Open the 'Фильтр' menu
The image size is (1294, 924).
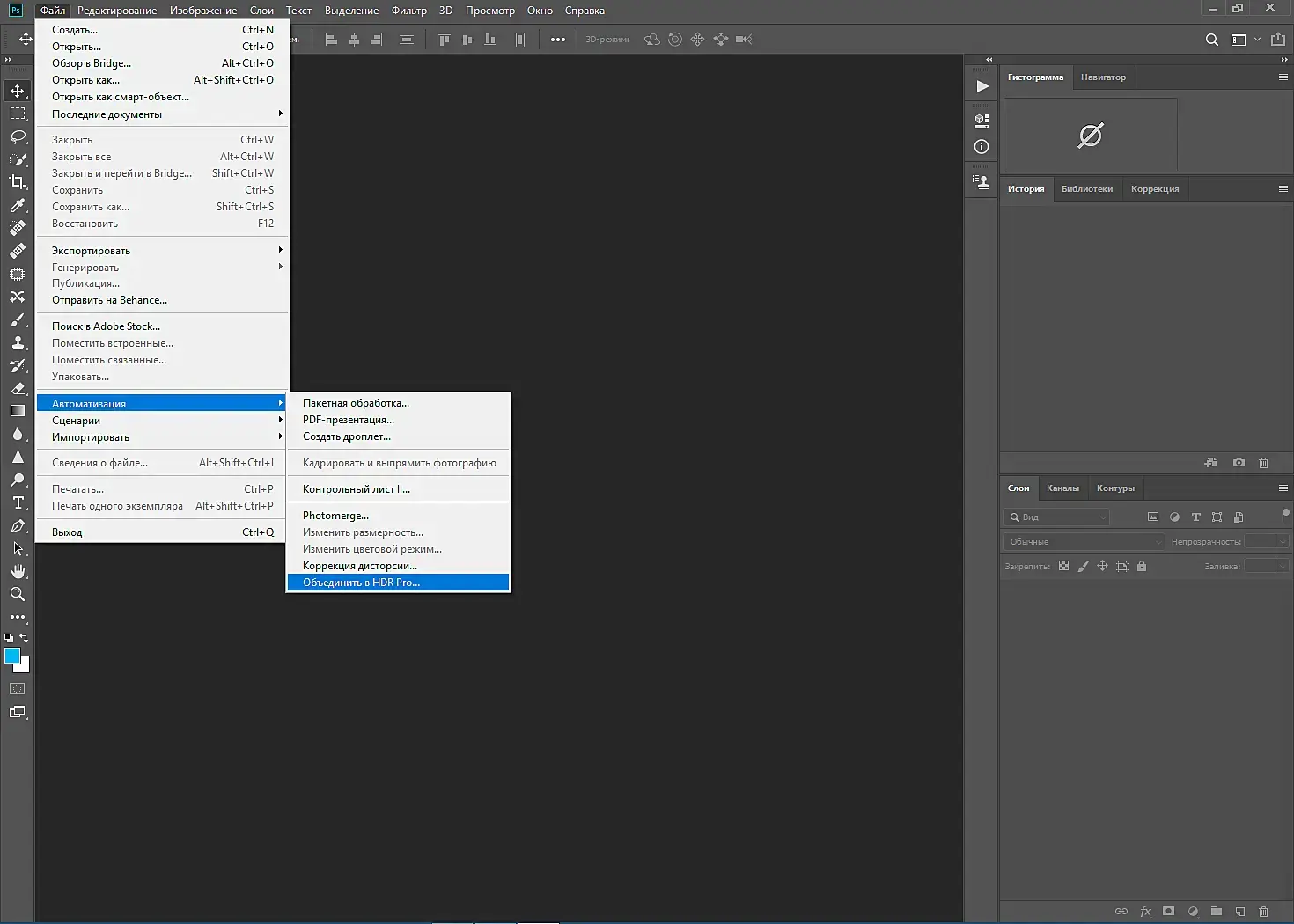[x=408, y=11]
